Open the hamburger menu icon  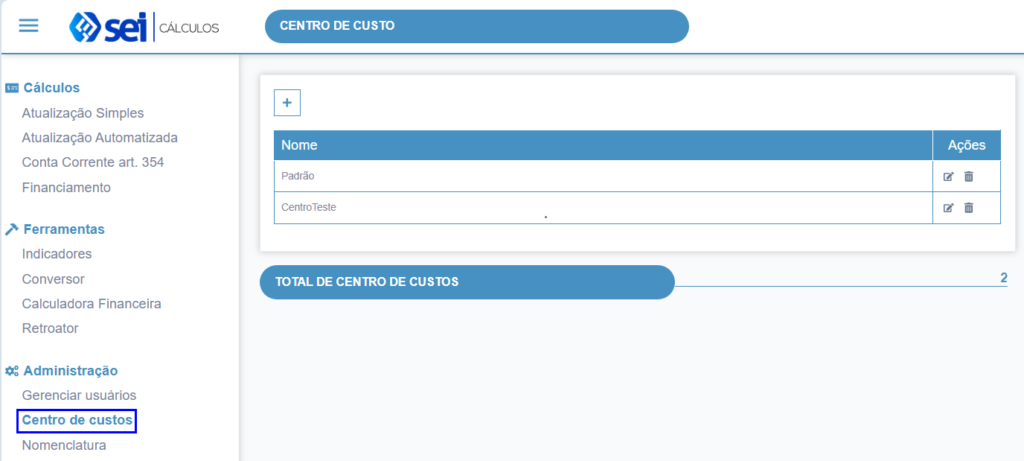point(29,26)
